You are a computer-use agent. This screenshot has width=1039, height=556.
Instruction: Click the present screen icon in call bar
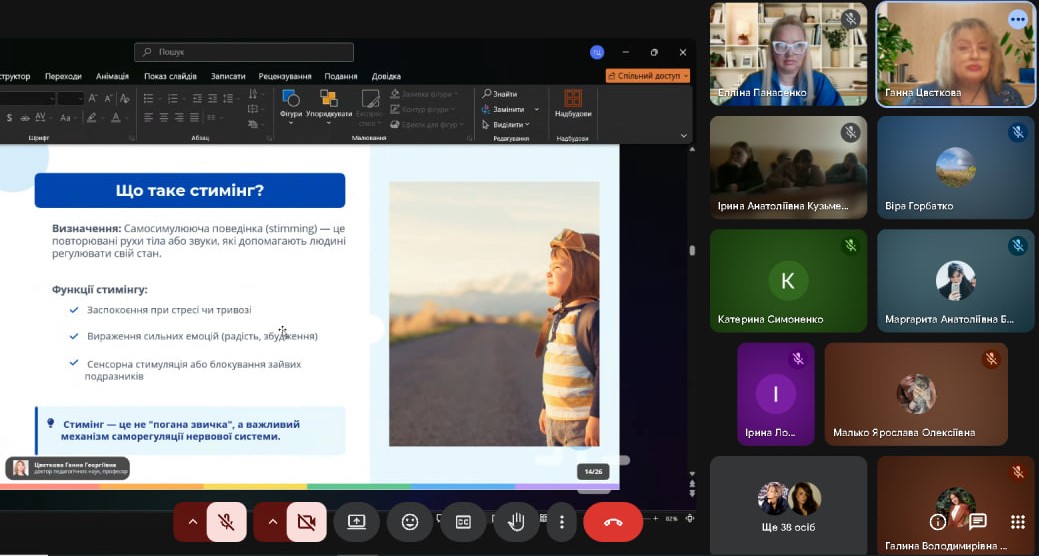pyautogui.click(x=357, y=522)
